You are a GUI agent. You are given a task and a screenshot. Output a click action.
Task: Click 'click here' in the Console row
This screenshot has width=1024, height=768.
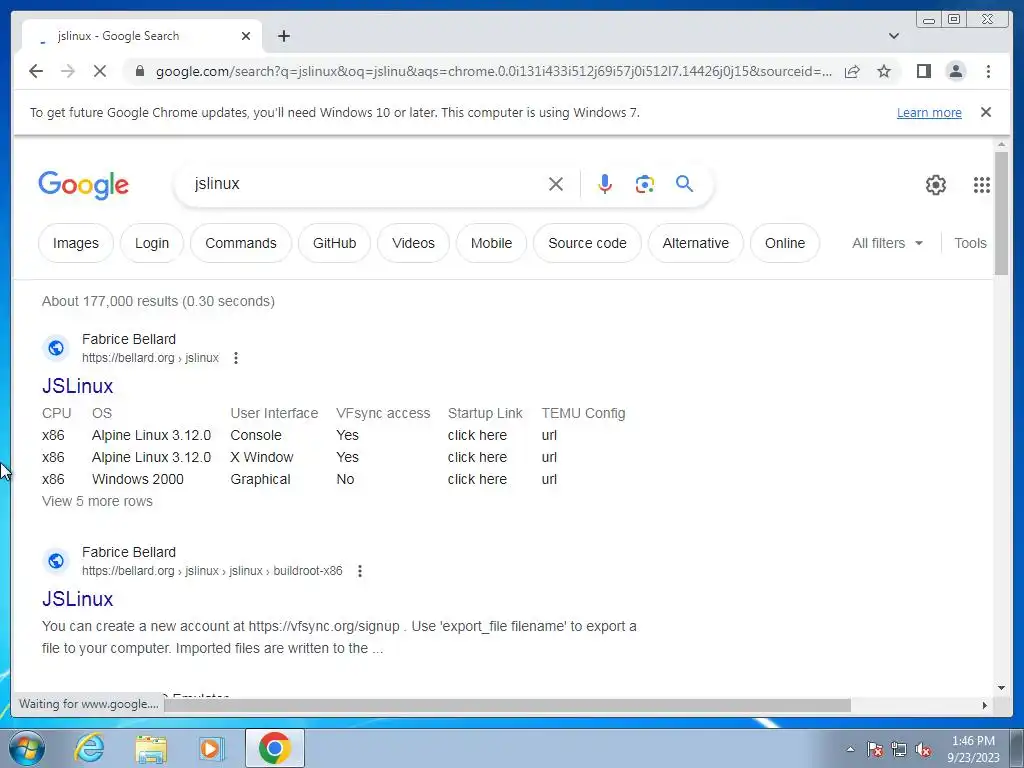pos(477,435)
